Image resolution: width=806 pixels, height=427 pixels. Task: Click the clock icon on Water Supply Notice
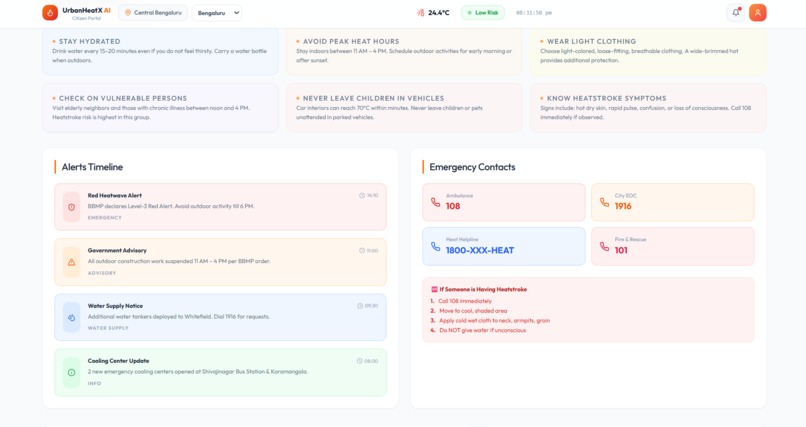360,306
